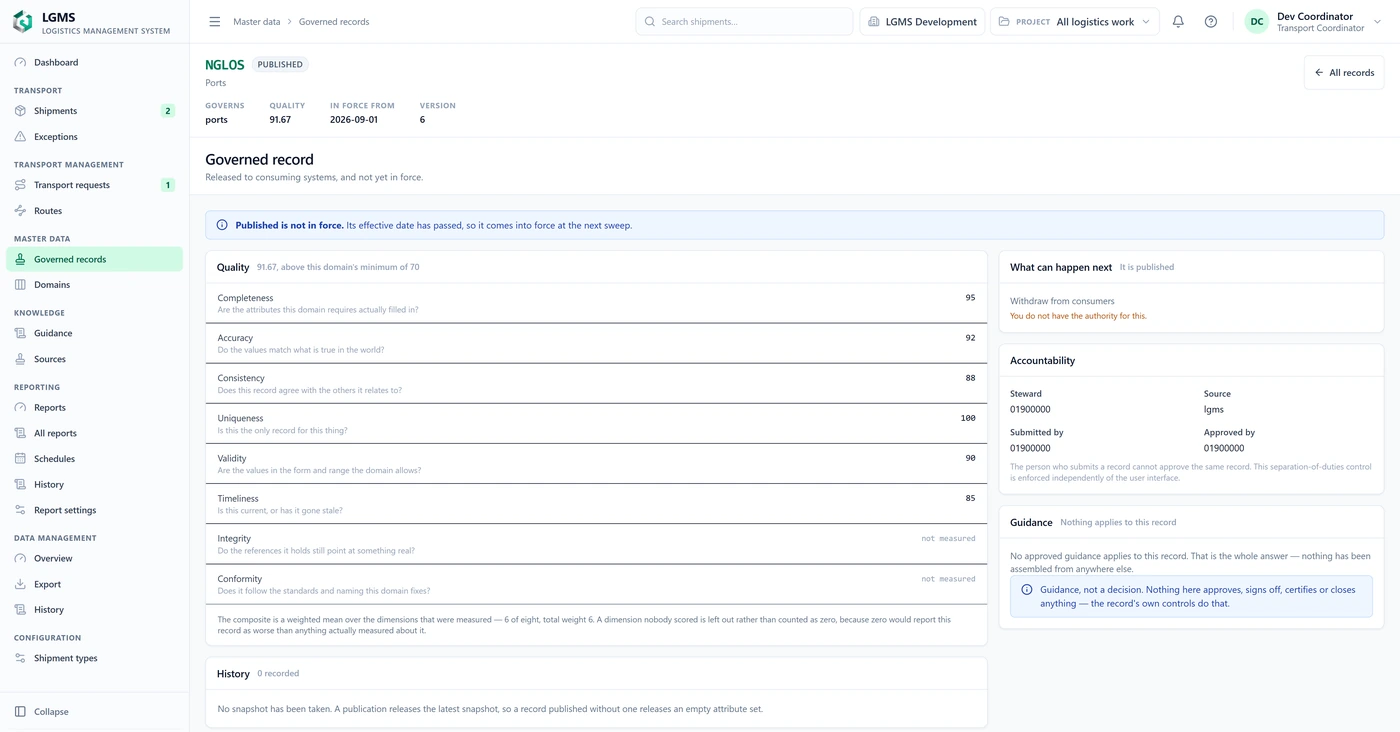The height and width of the screenshot is (732, 1400).
Task: Click the Source value lgms
Action: point(1214,409)
